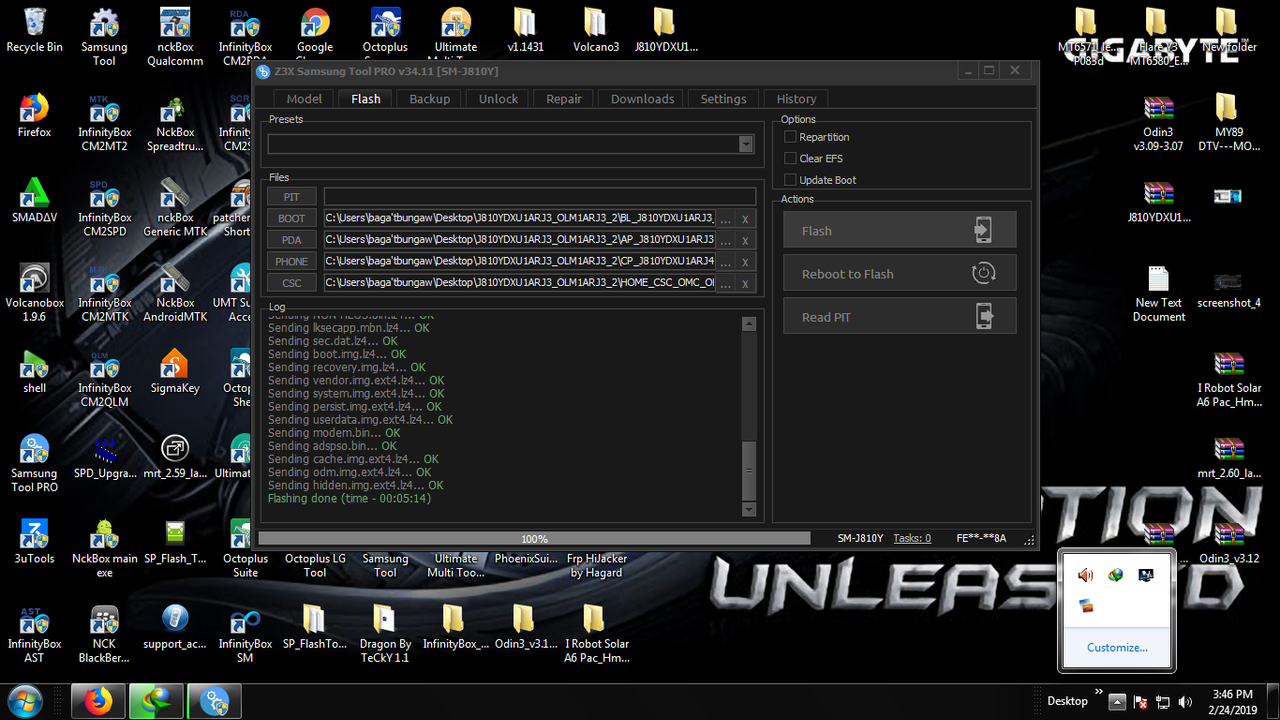The image size is (1280, 720).
Task: Click Z3X Samsung Tool taskbar button
Action: 213,702
